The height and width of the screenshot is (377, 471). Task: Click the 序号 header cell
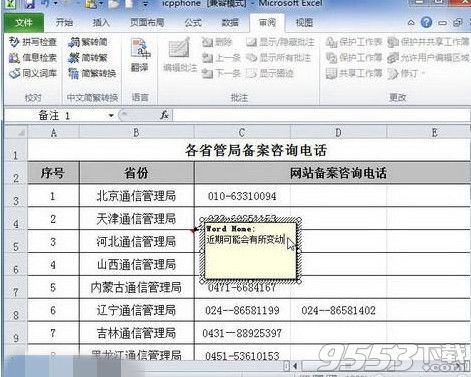[x=53, y=173]
